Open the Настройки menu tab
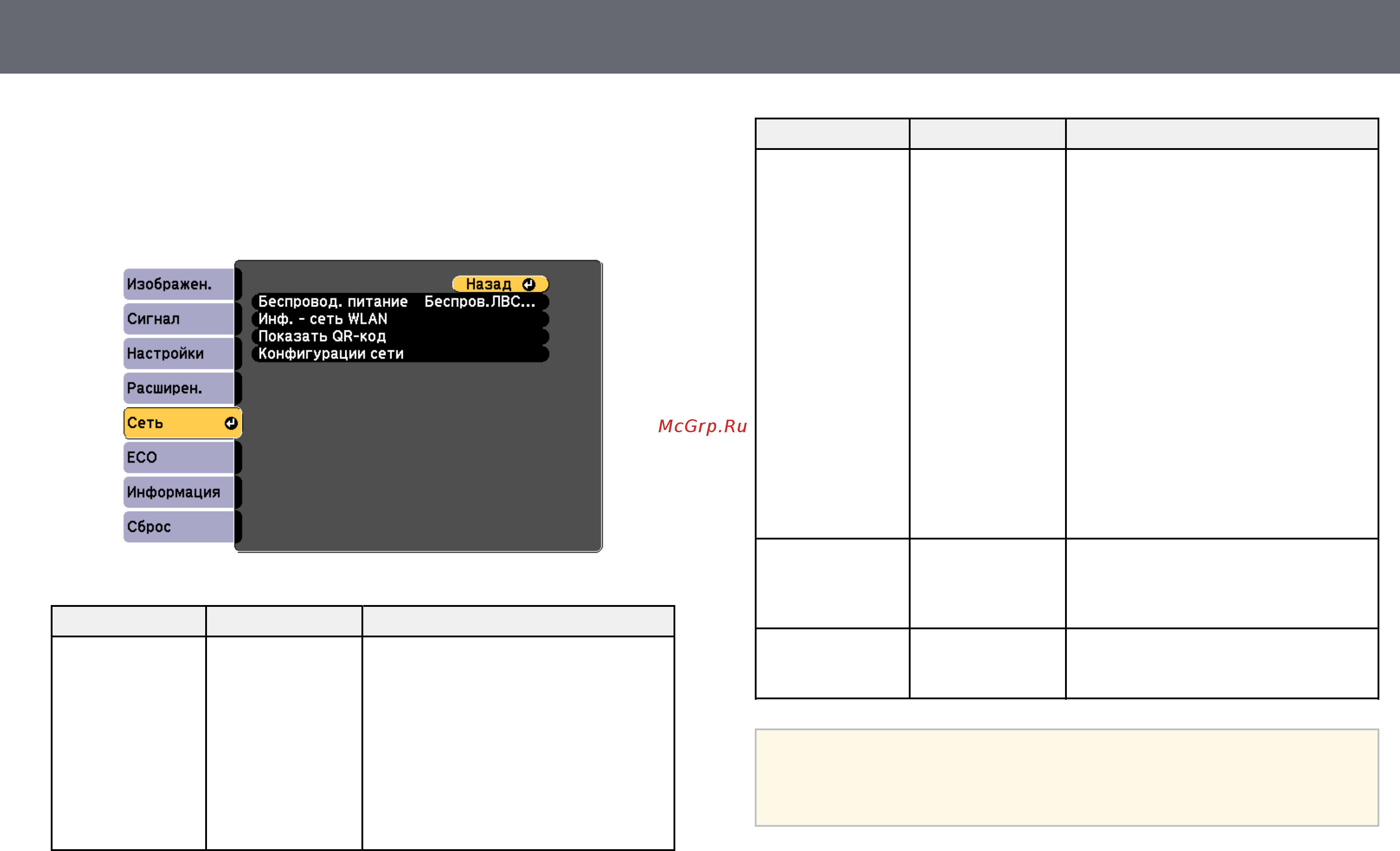 tap(180, 353)
